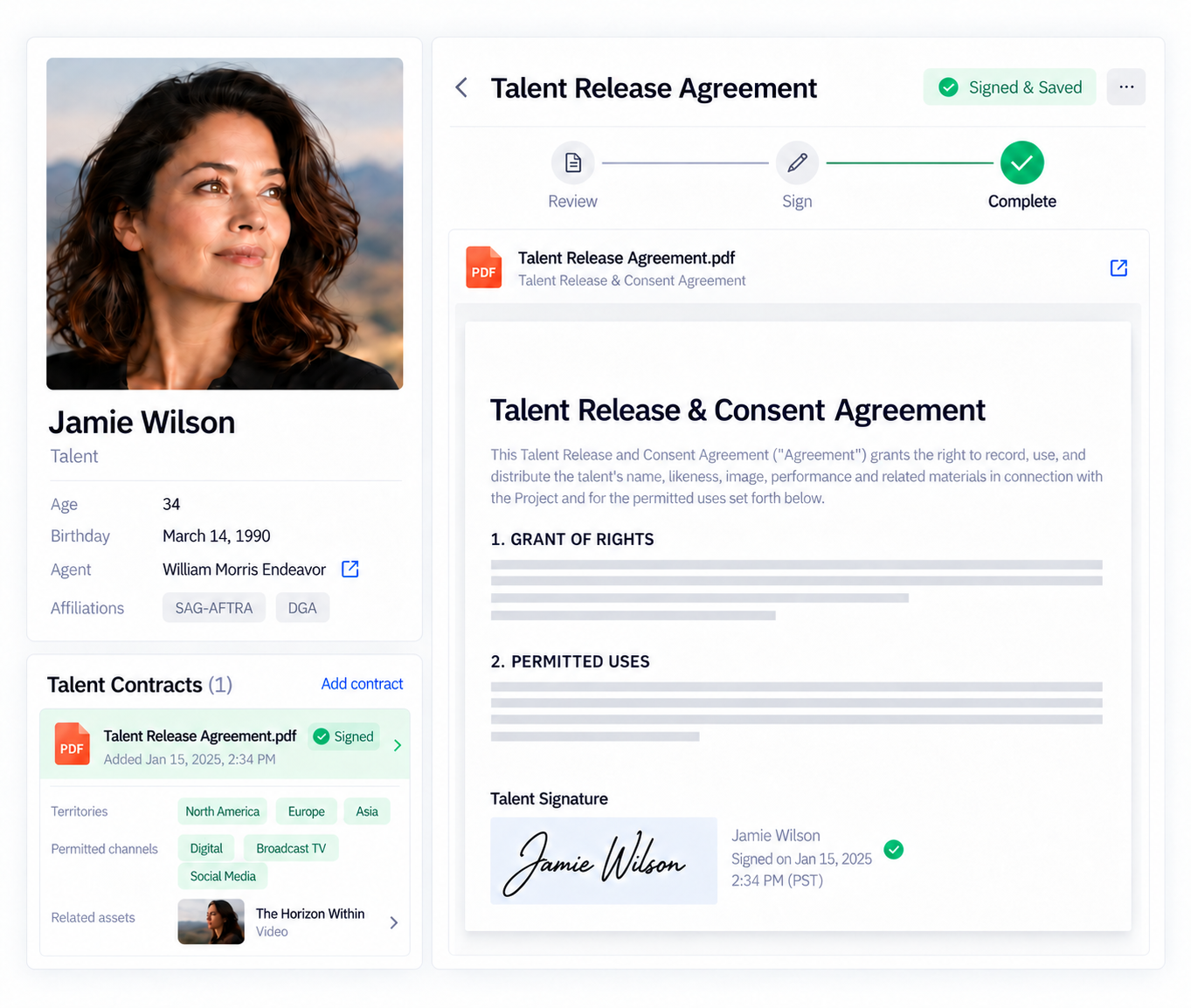Image resolution: width=1191 pixels, height=1008 pixels.
Task: Click Talent Release Agreement.pdf in Talent Contracts
Action: coord(200,736)
